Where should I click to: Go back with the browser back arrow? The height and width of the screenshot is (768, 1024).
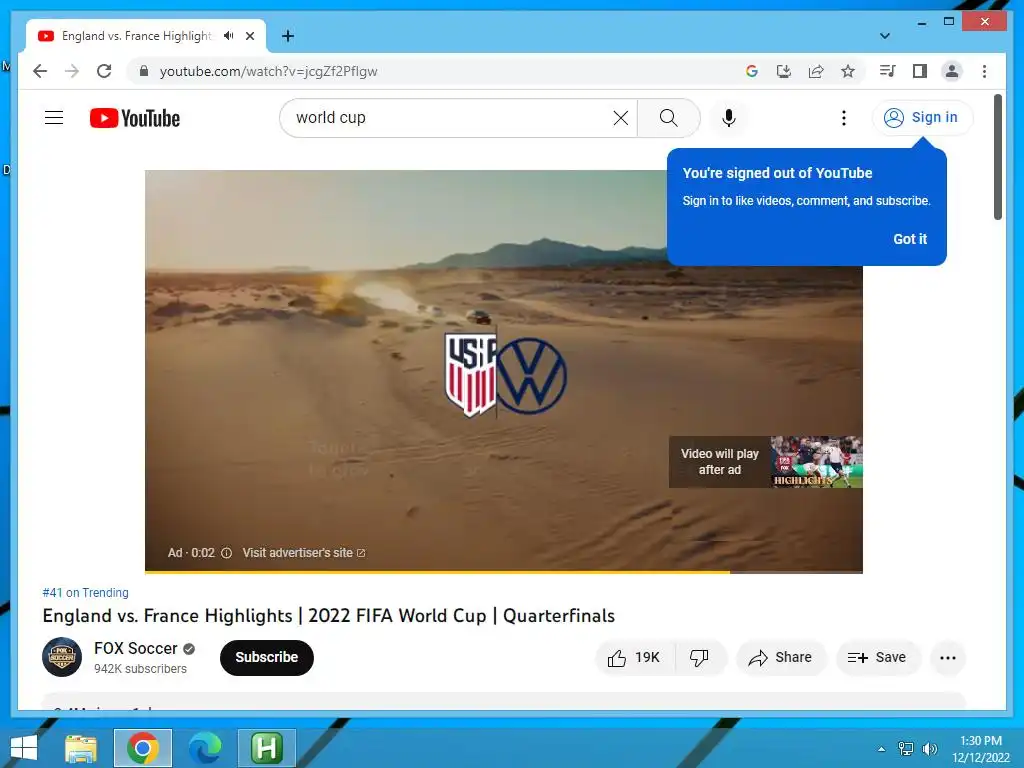click(40, 71)
